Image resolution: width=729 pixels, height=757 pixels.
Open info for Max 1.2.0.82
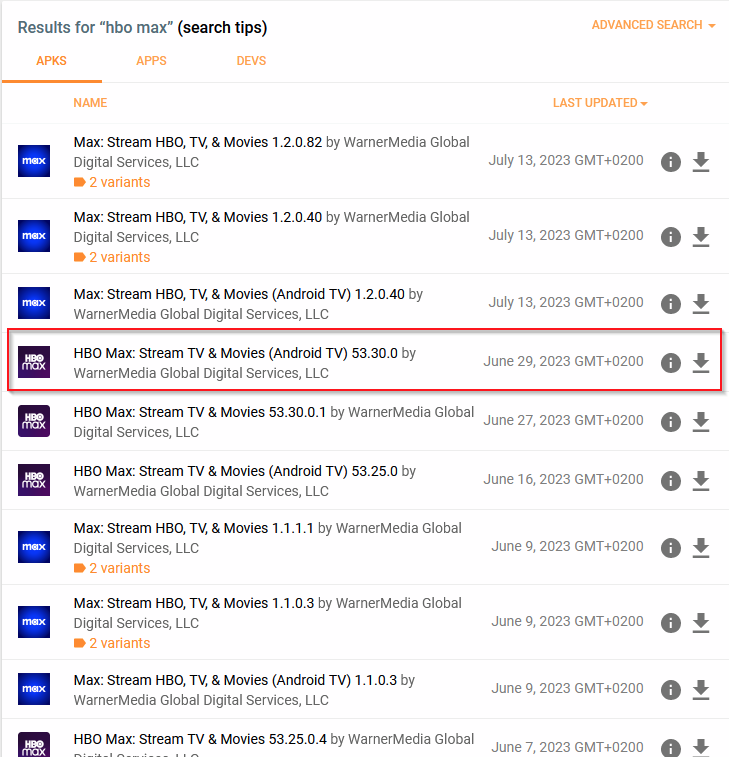click(671, 162)
